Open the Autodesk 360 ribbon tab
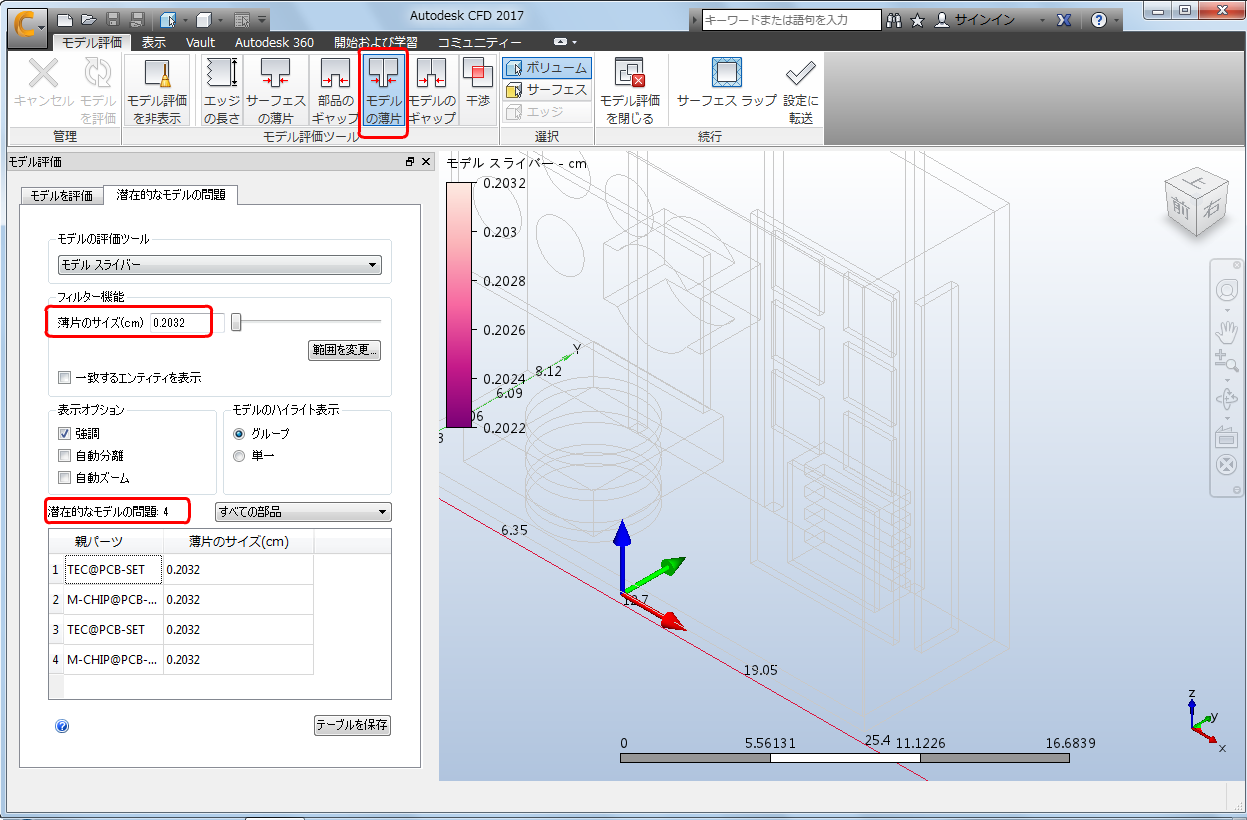 click(274, 42)
